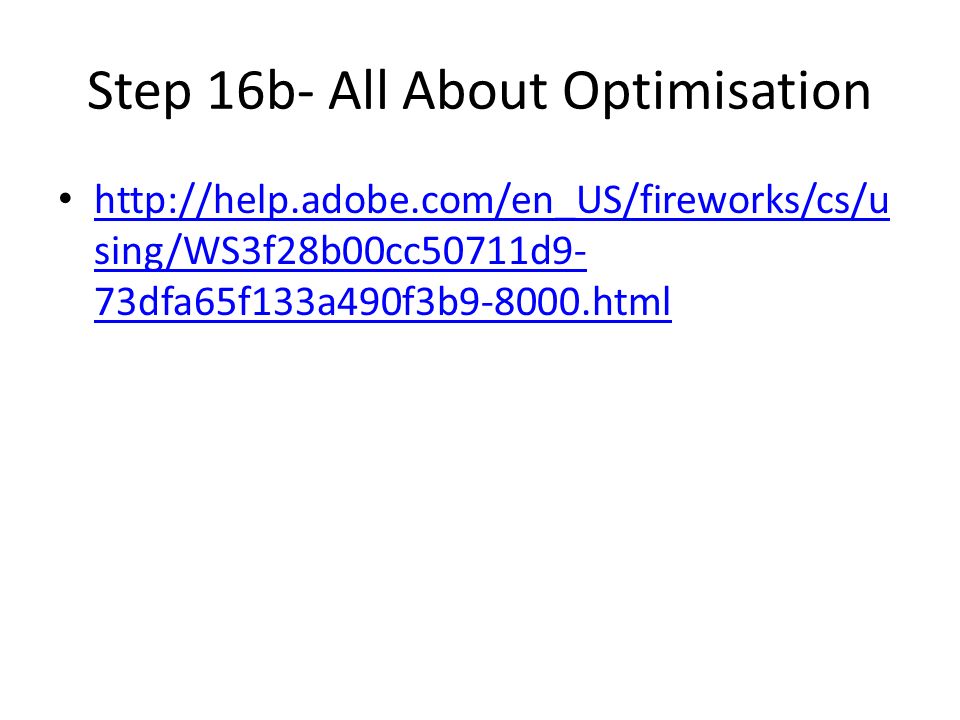Open the help.adobe.com hyperlink
The width and height of the screenshot is (960, 720).
492,251
